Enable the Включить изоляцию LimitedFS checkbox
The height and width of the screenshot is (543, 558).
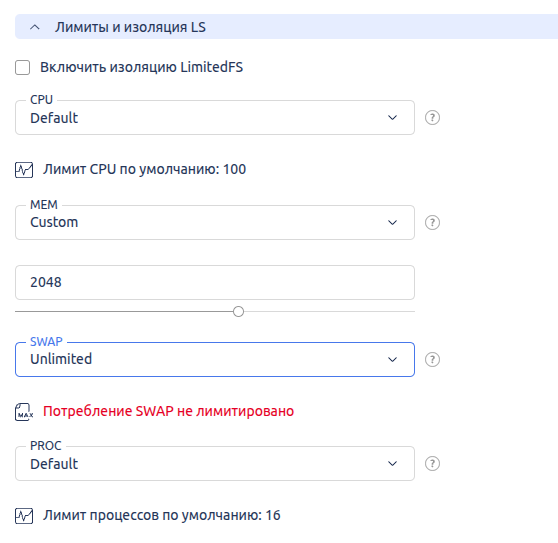point(22,68)
